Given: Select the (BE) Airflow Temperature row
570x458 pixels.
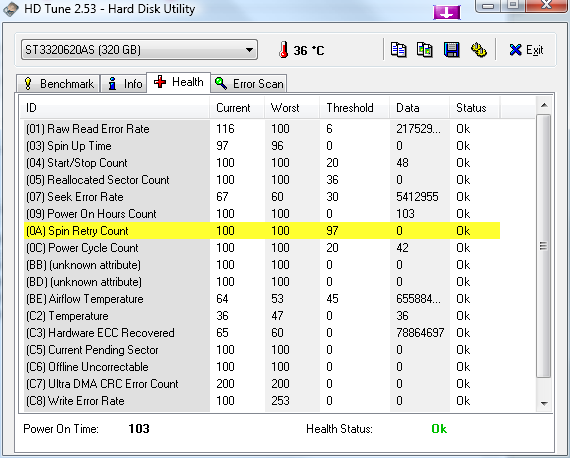Looking at the screenshot, I should [x=262, y=299].
